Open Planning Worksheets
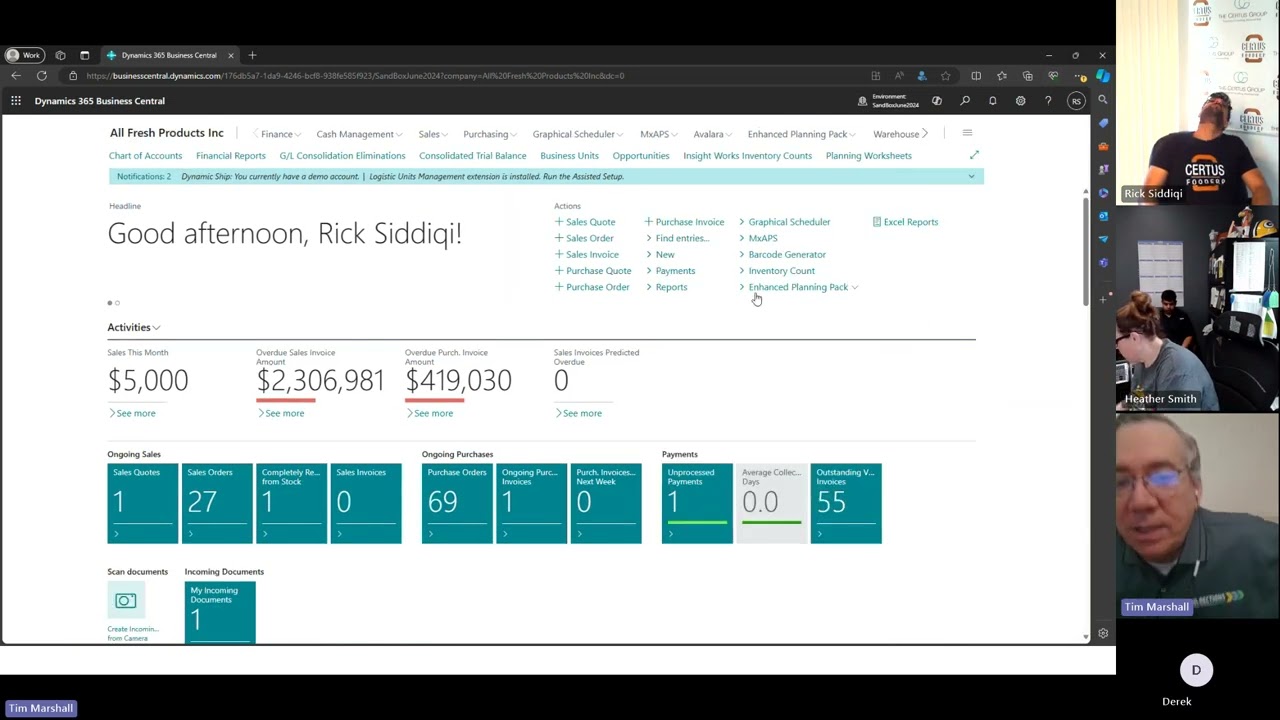This screenshot has width=1280, height=720. [869, 155]
